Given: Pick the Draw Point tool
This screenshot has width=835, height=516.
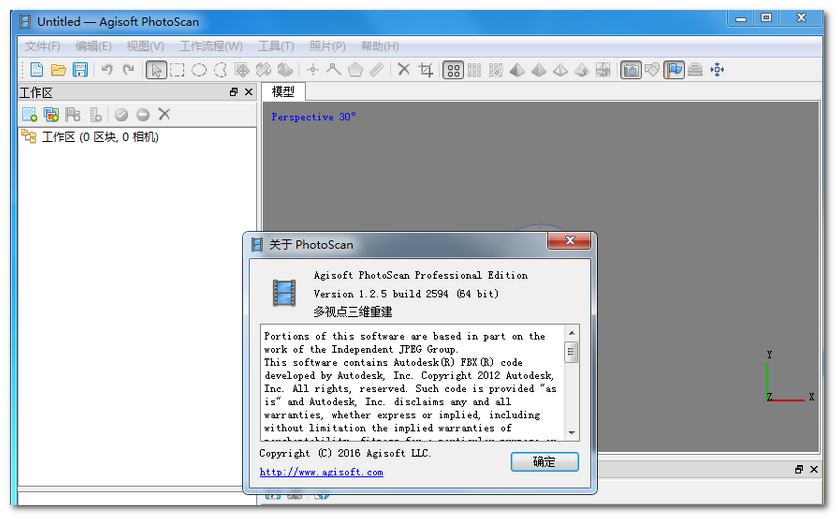Looking at the screenshot, I should pos(313,70).
